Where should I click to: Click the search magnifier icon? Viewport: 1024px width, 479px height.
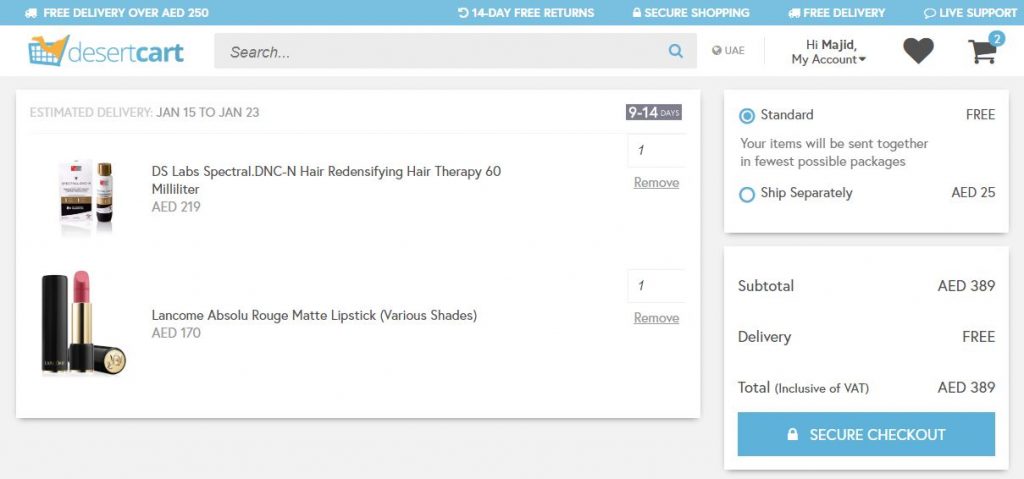tap(675, 51)
